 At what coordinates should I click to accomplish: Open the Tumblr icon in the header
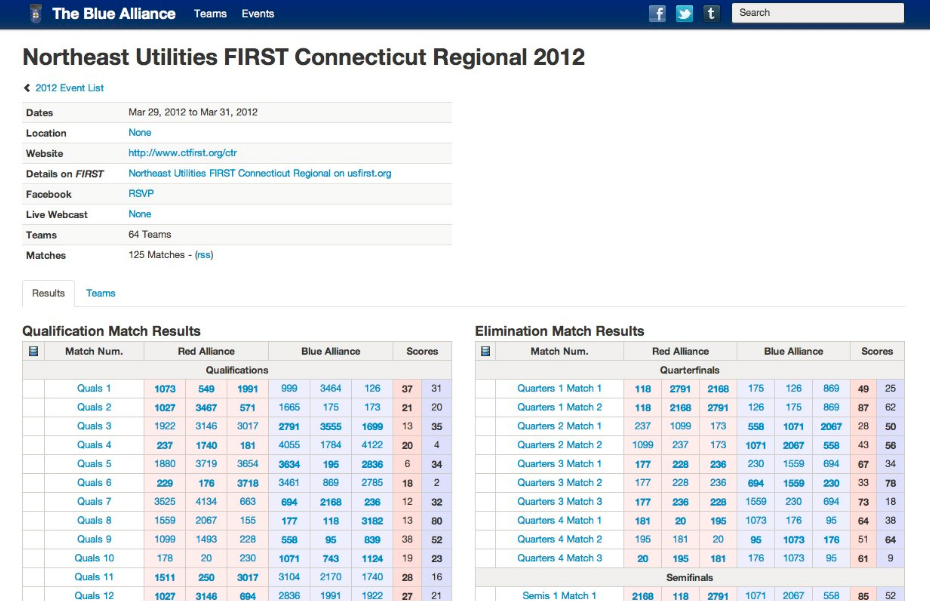tap(711, 13)
